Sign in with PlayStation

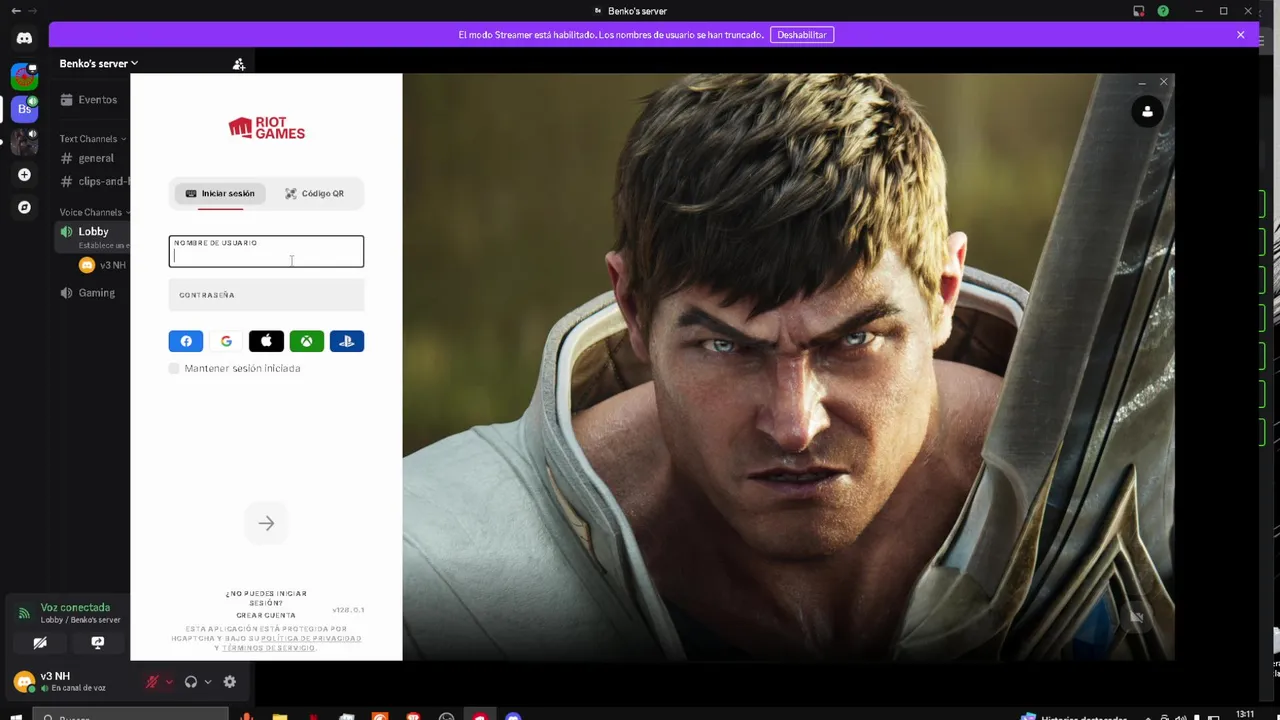point(347,341)
